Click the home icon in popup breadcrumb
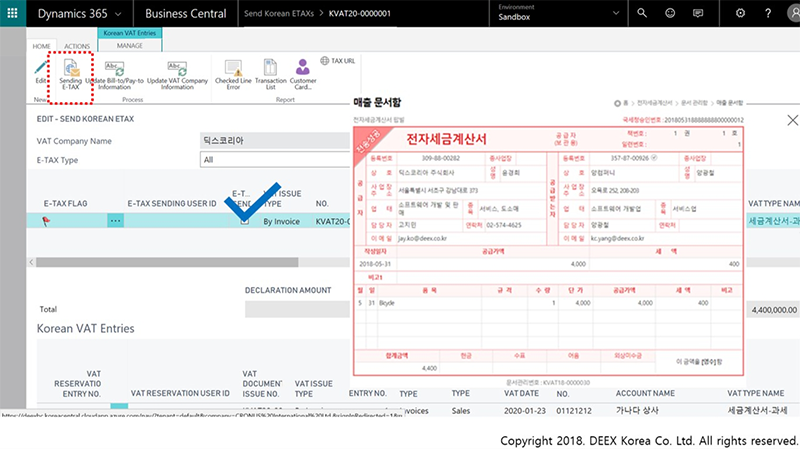 tap(617, 103)
